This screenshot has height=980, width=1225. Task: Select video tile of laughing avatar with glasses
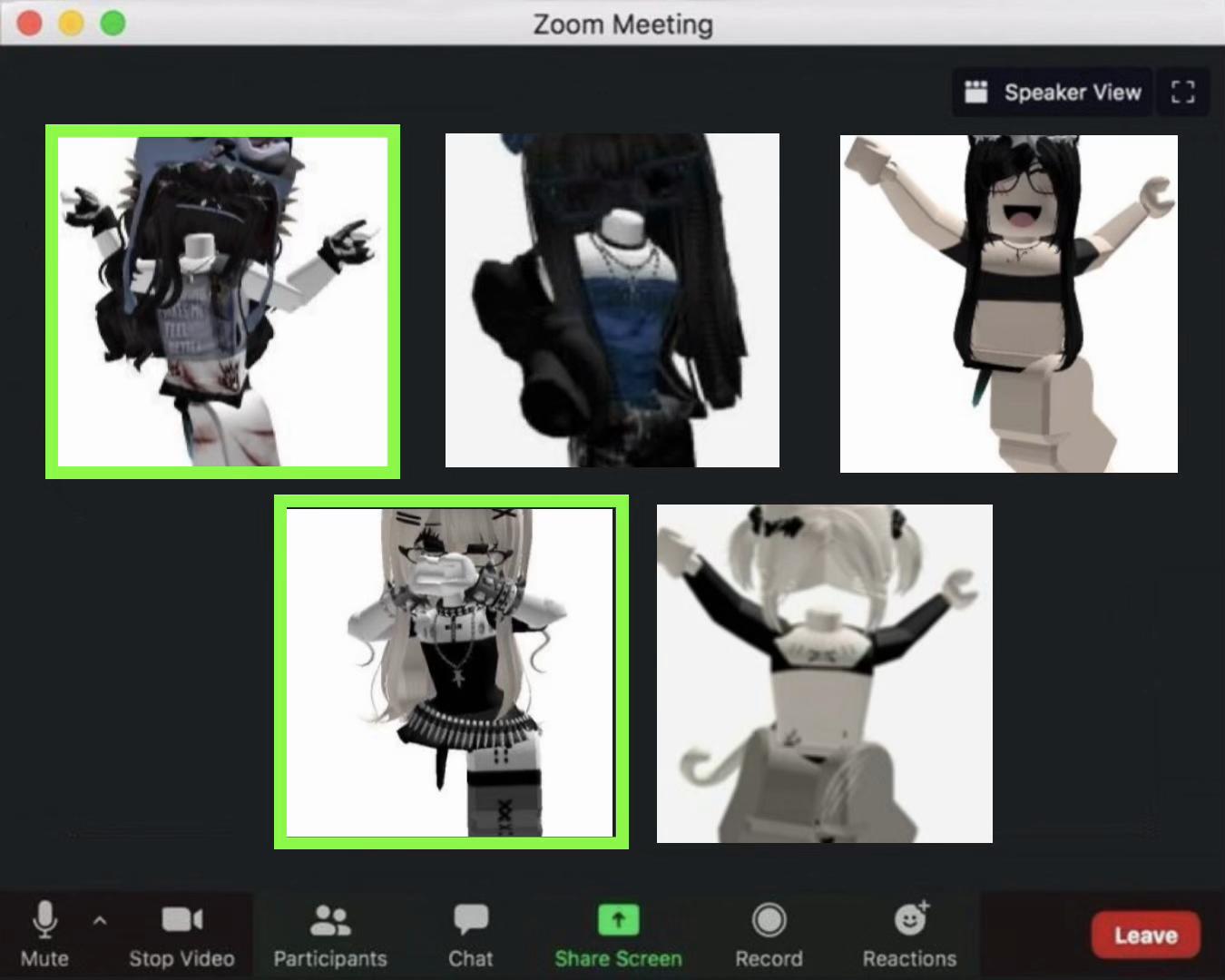click(x=1009, y=304)
